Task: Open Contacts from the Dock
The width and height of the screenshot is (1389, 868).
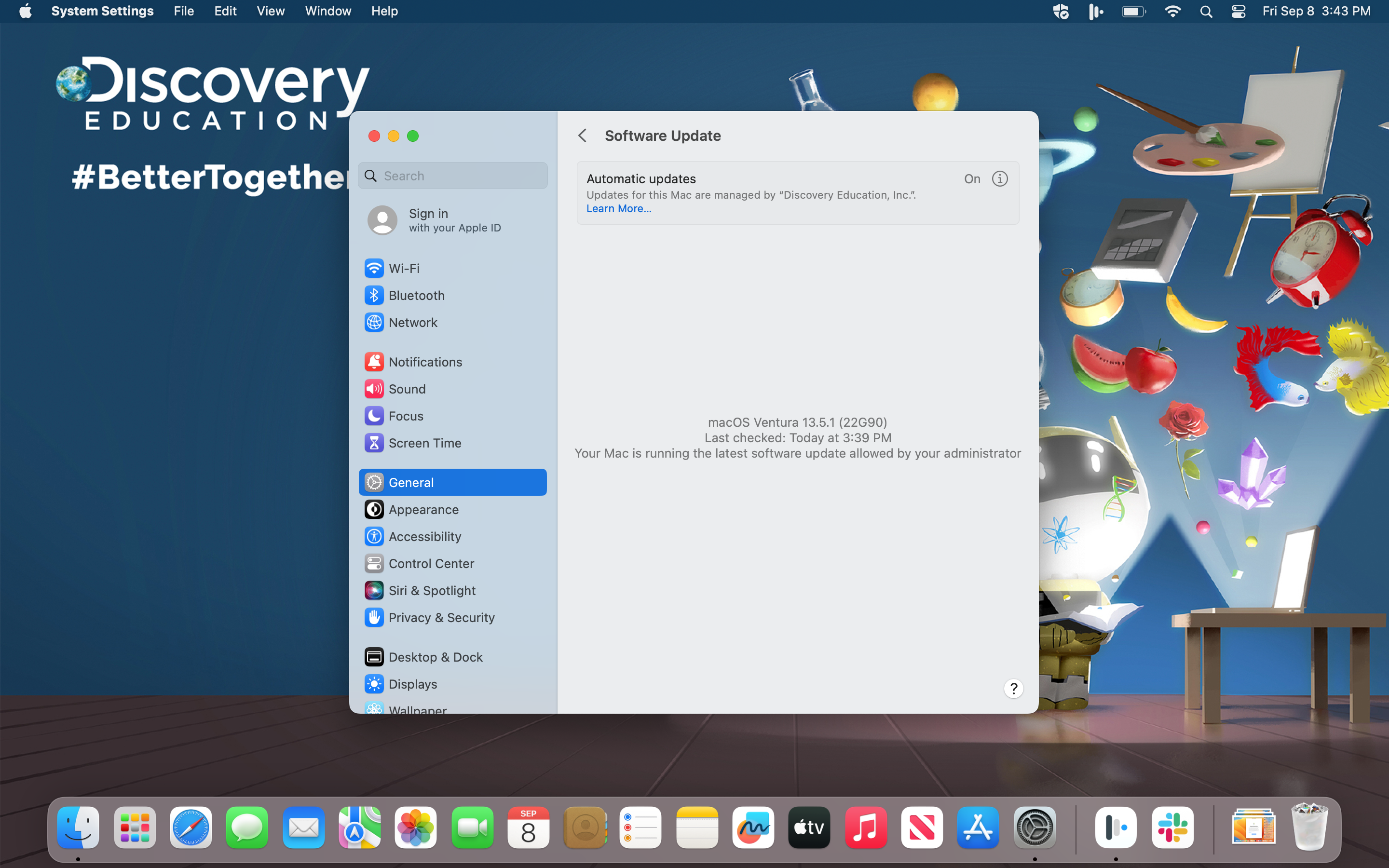Action: pos(585,827)
